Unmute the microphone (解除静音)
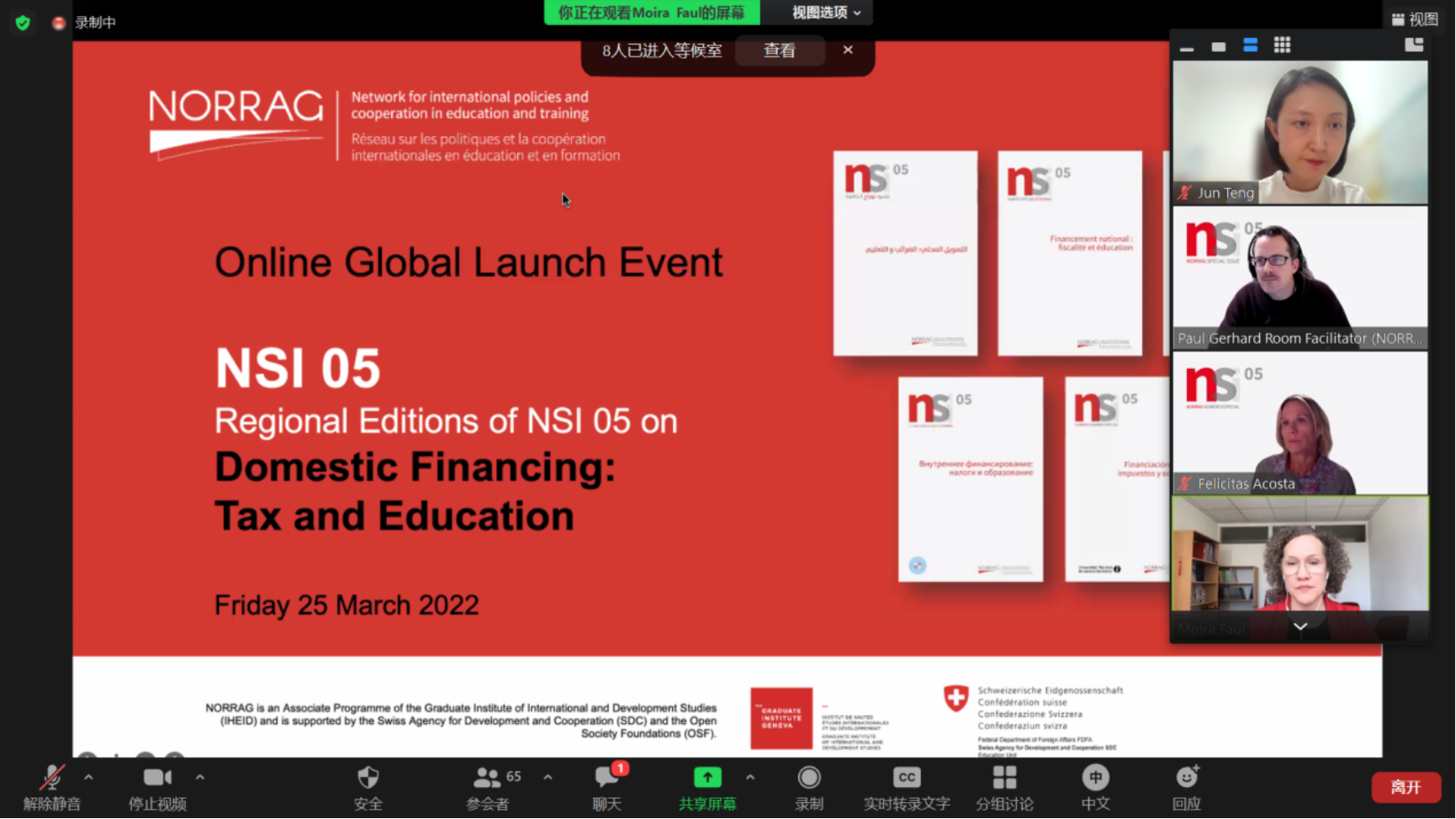This screenshot has width=1456, height=819. 52,778
